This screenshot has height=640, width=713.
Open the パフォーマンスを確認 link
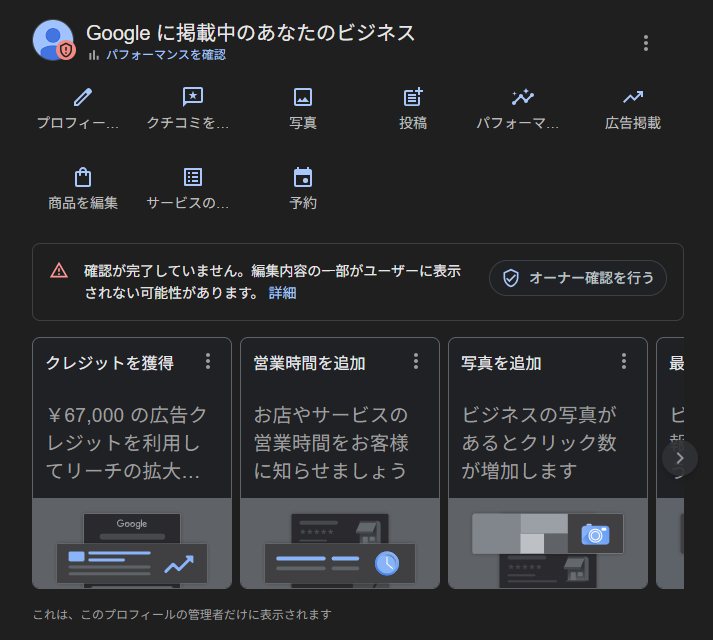pyautogui.click(x=165, y=55)
